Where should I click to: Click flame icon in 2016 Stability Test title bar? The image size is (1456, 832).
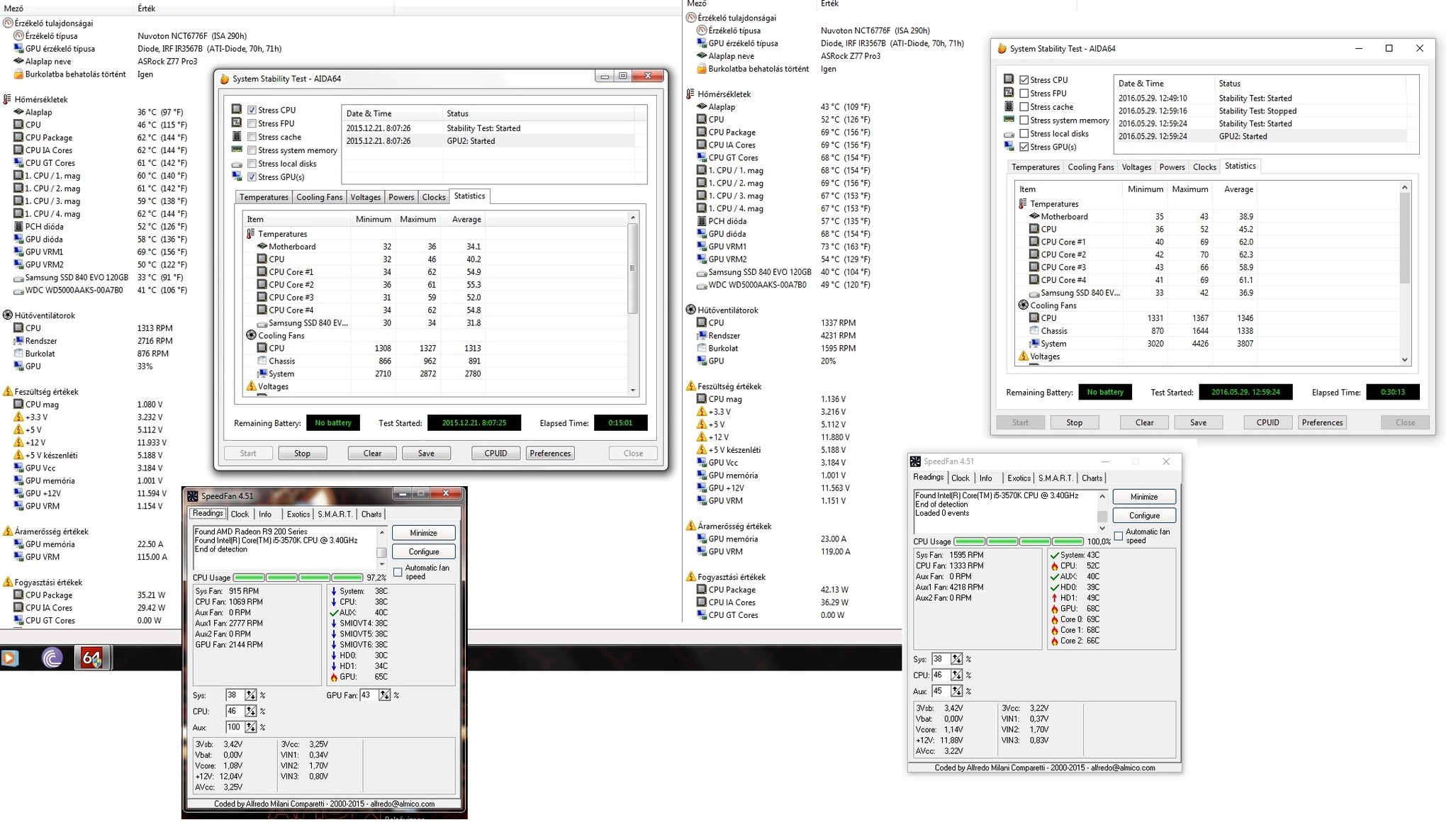click(x=1002, y=49)
